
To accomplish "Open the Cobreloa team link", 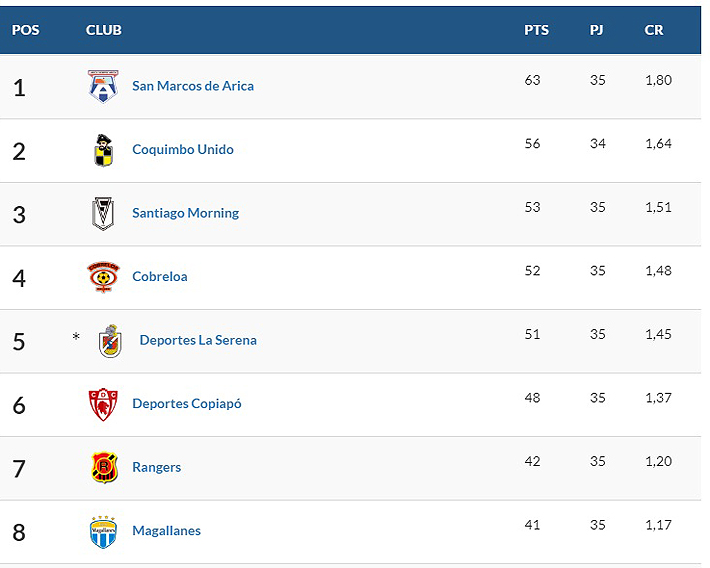I will (160, 277).
